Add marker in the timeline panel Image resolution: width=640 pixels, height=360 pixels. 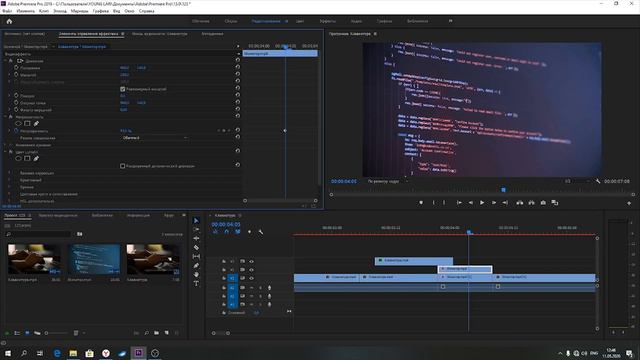pos(249,232)
